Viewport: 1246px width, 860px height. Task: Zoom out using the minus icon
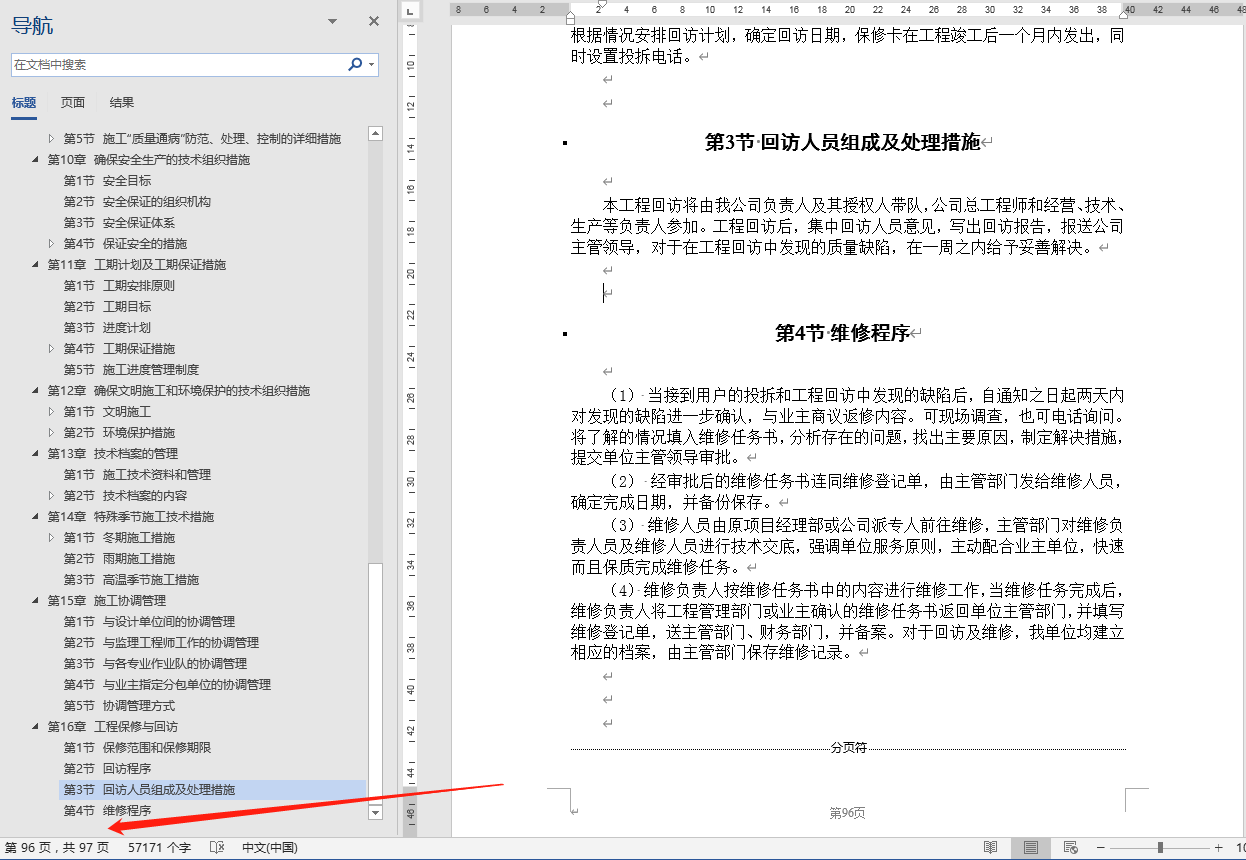1101,845
